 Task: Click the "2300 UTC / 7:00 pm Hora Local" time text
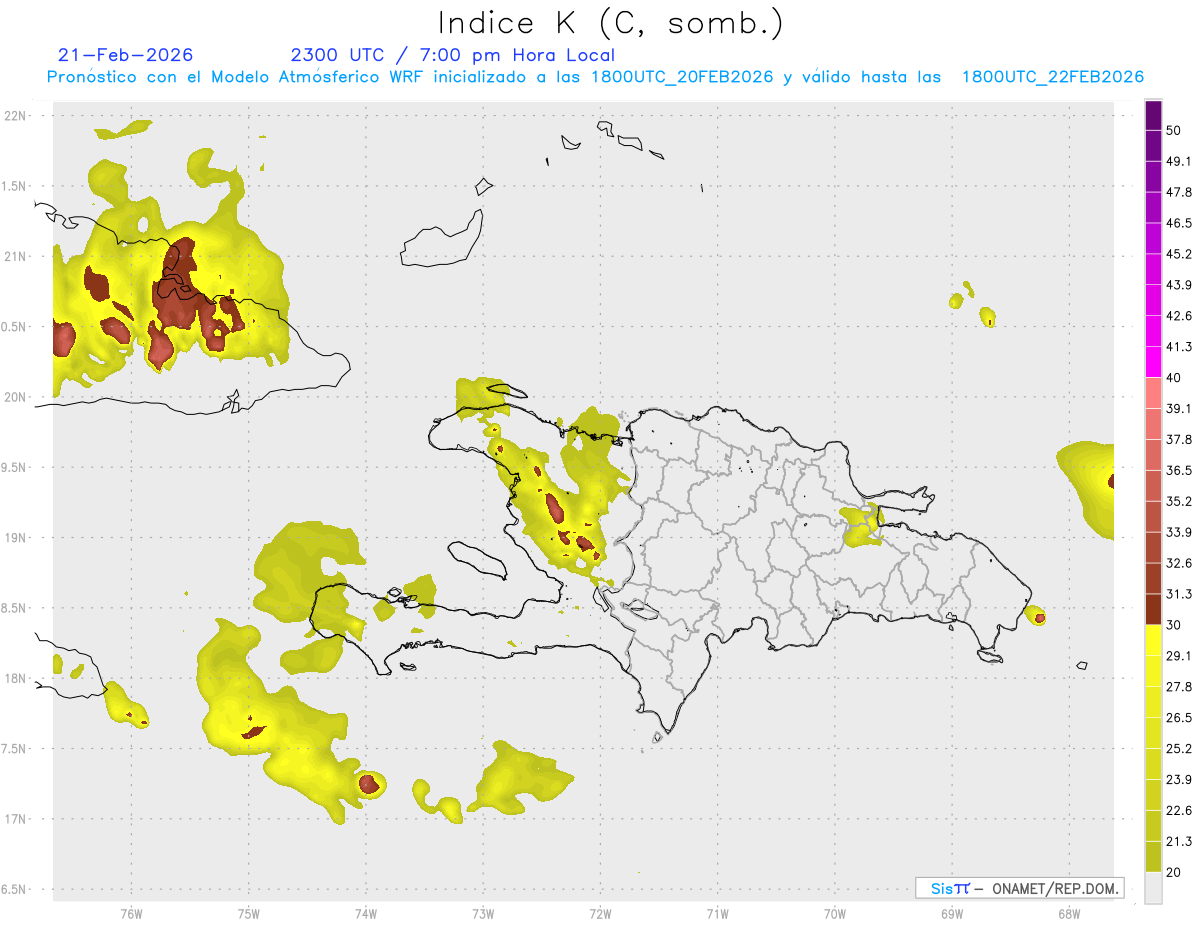(x=453, y=55)
